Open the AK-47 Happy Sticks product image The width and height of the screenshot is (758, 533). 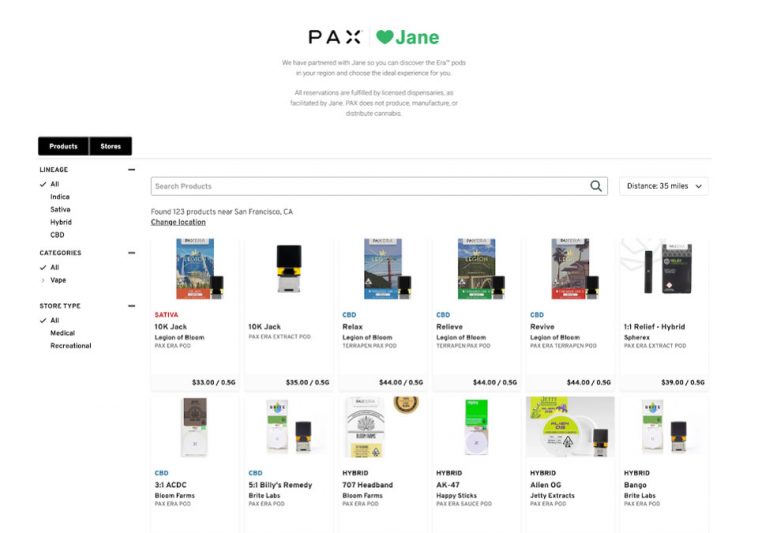(x=475, y=426)
